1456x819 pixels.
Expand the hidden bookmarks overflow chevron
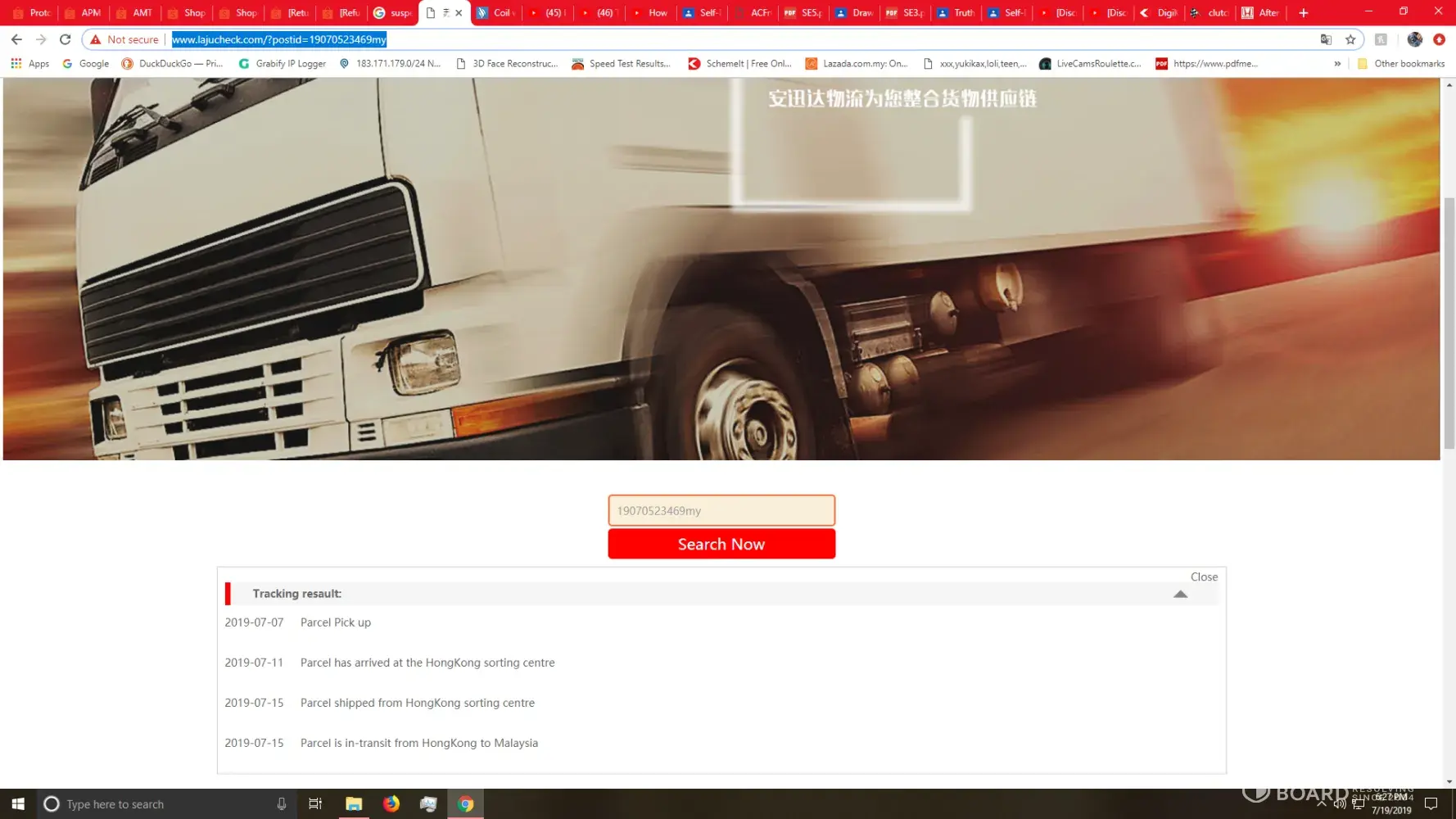pos(1337,64)
